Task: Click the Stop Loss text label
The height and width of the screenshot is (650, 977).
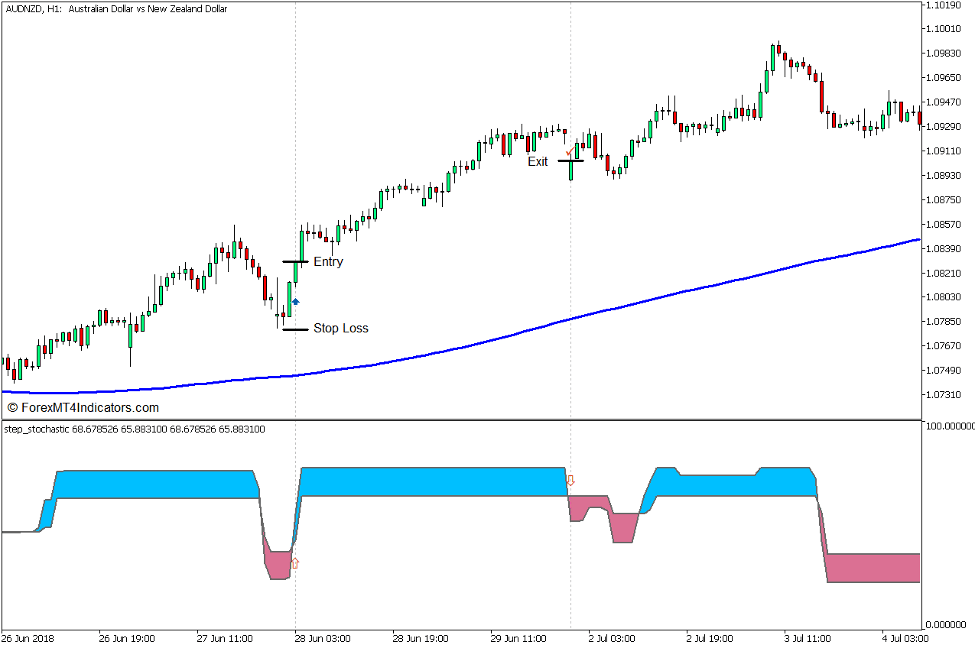Action: (341, 328)
